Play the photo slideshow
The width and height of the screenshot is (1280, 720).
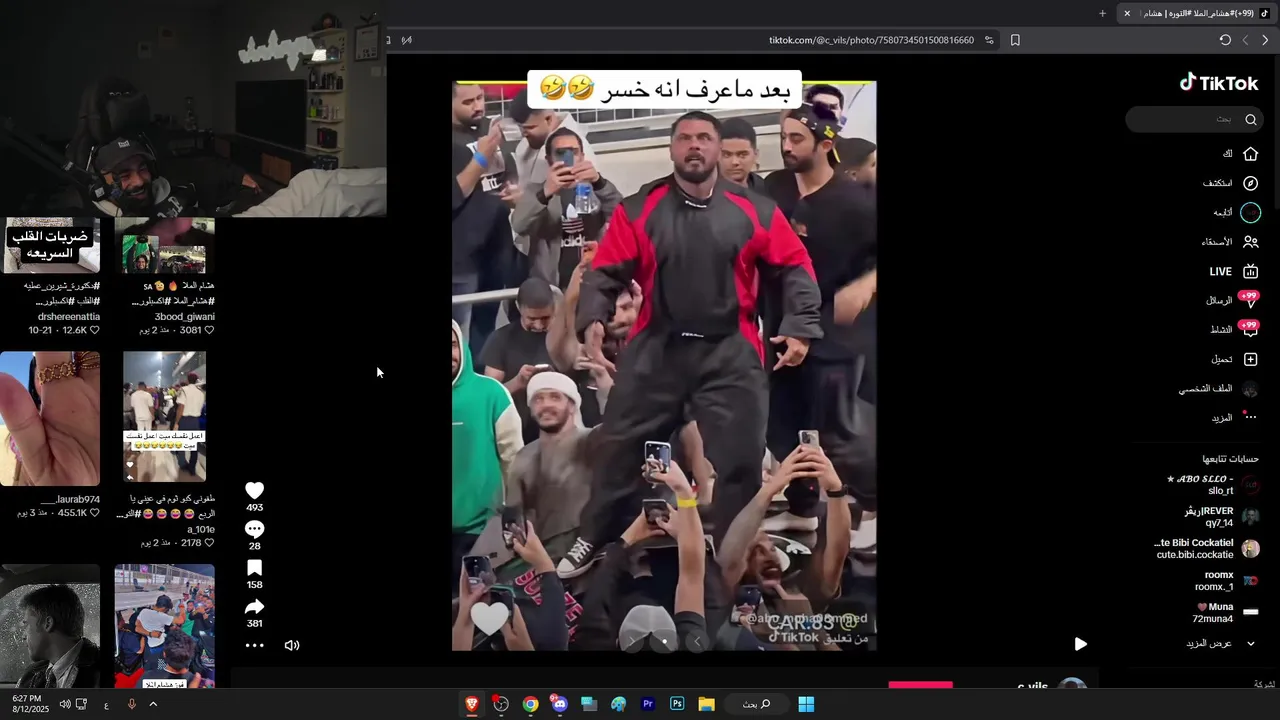coord(1080,644)
